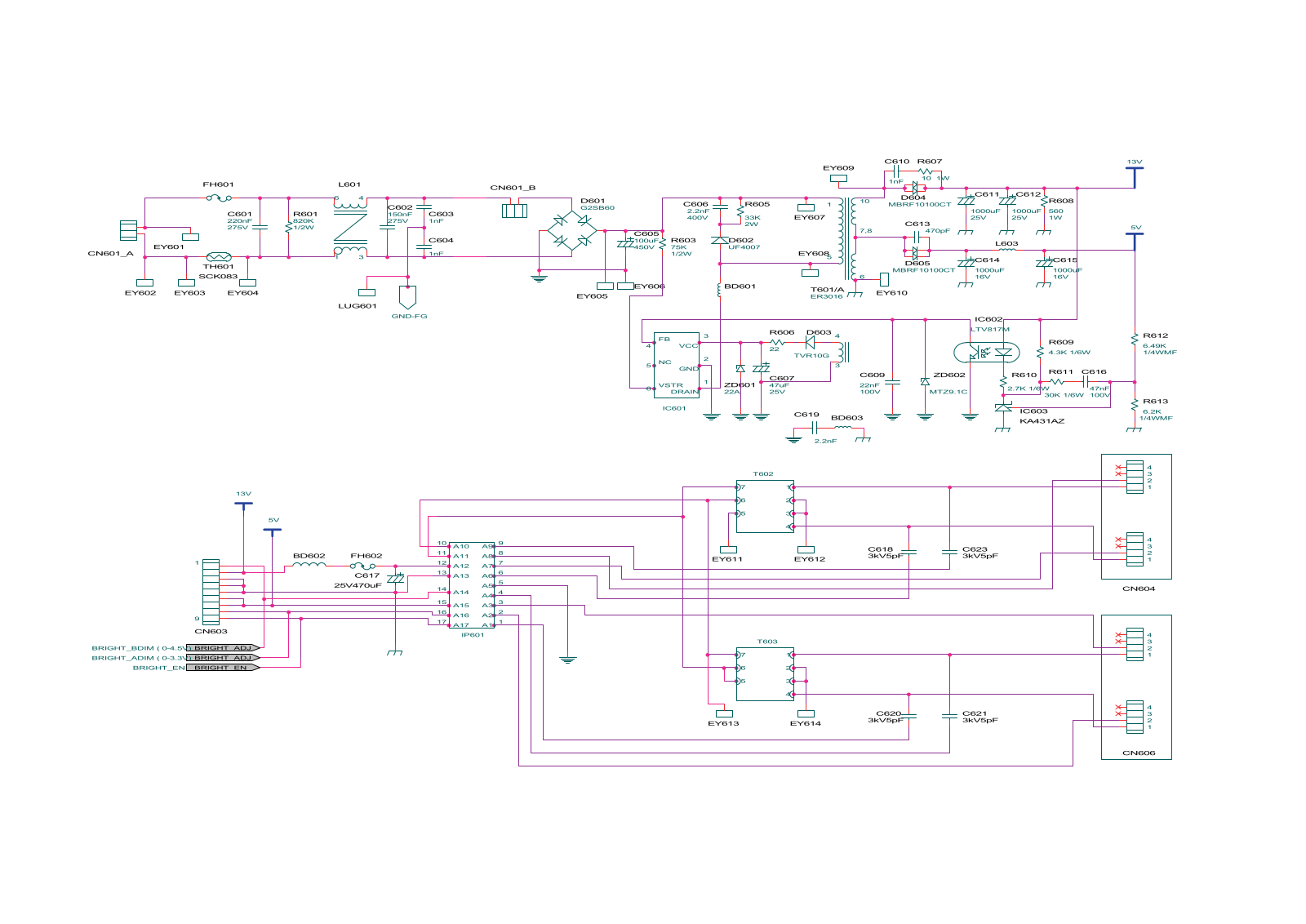
Task: Select the IP601 IC block
Action: click(x=472, y=584)
